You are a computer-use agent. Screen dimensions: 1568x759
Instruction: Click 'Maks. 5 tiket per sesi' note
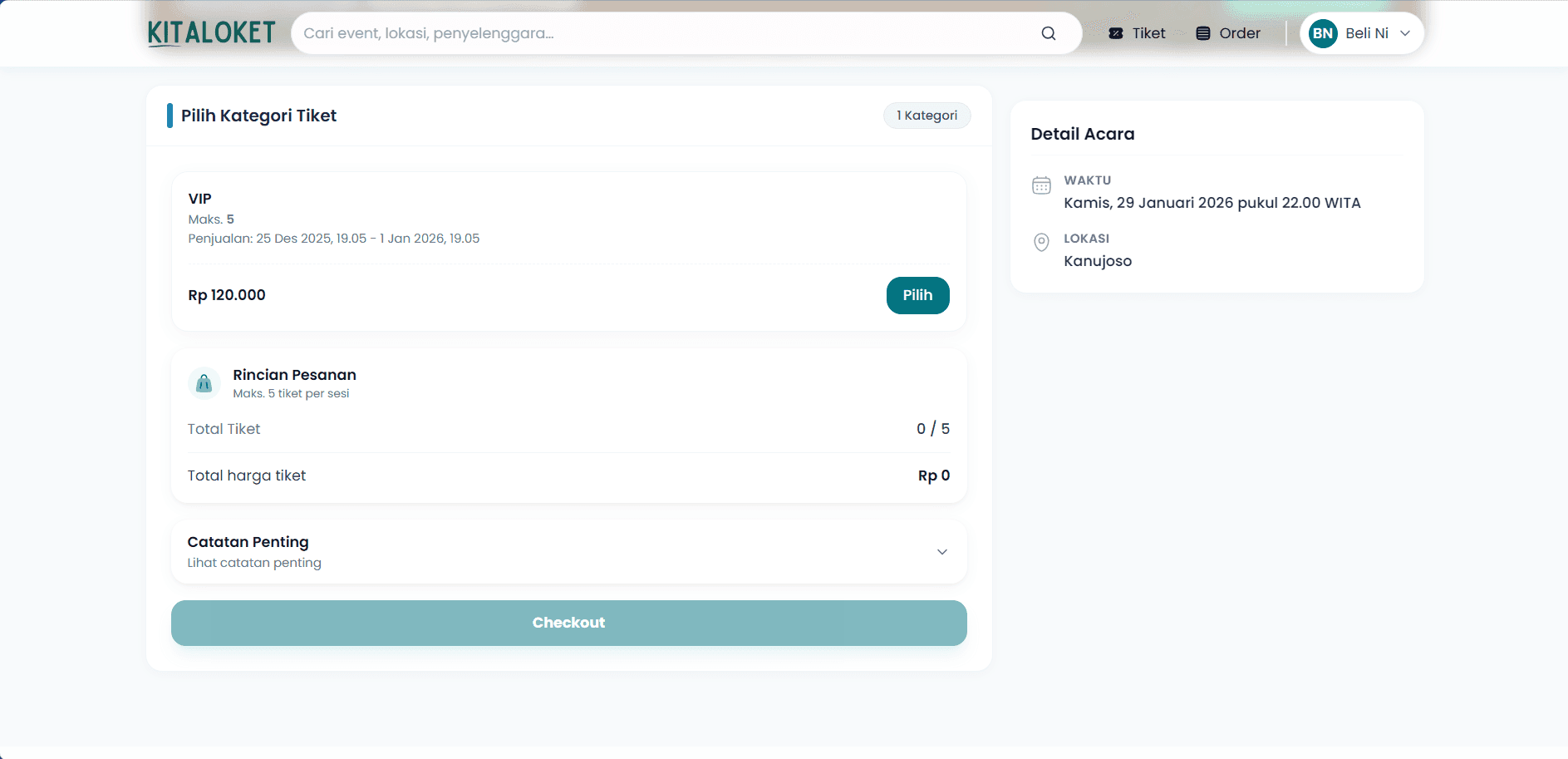[291, 393]
